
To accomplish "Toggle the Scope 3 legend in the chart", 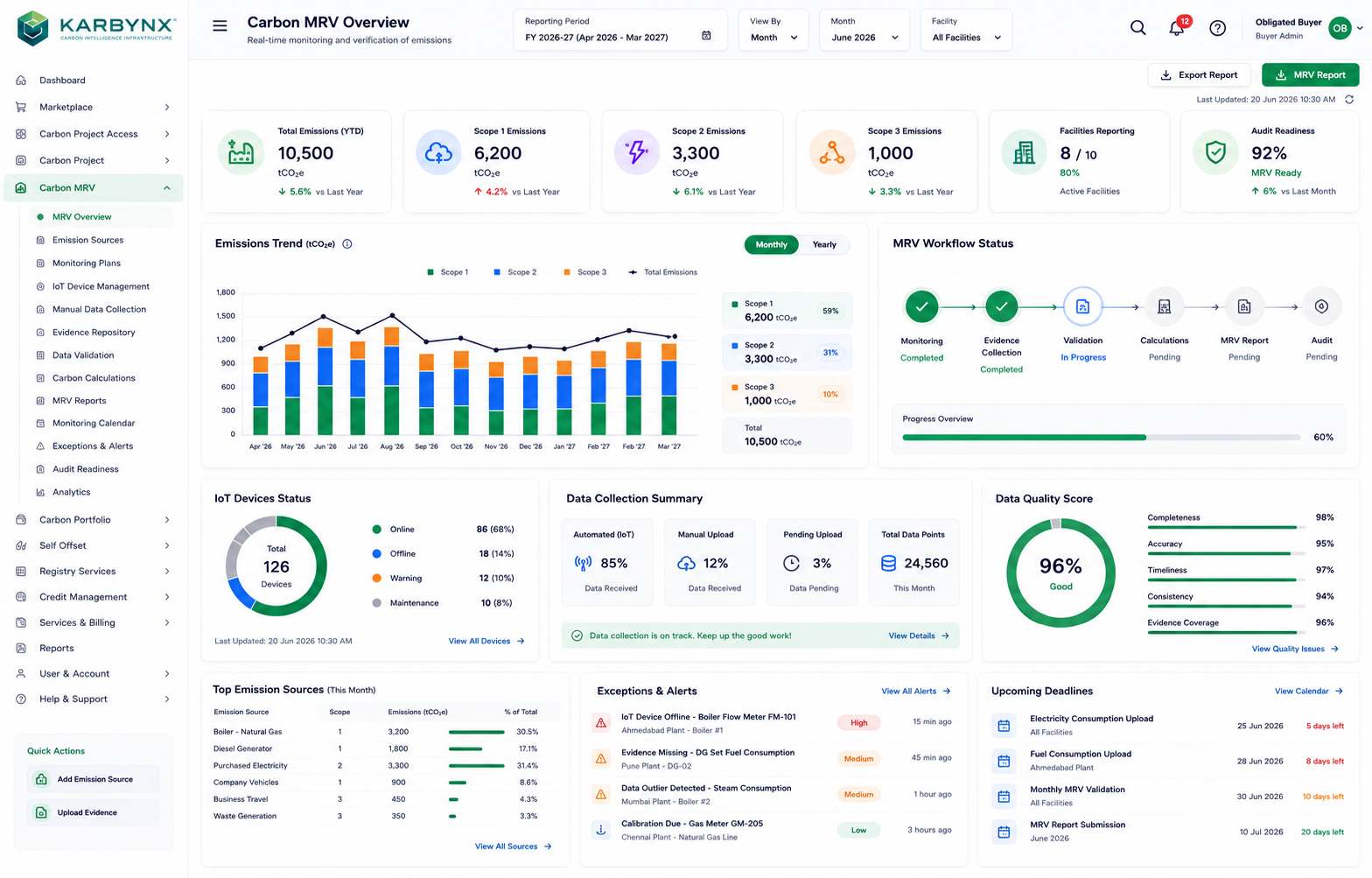I will click(x=584, y=272).
